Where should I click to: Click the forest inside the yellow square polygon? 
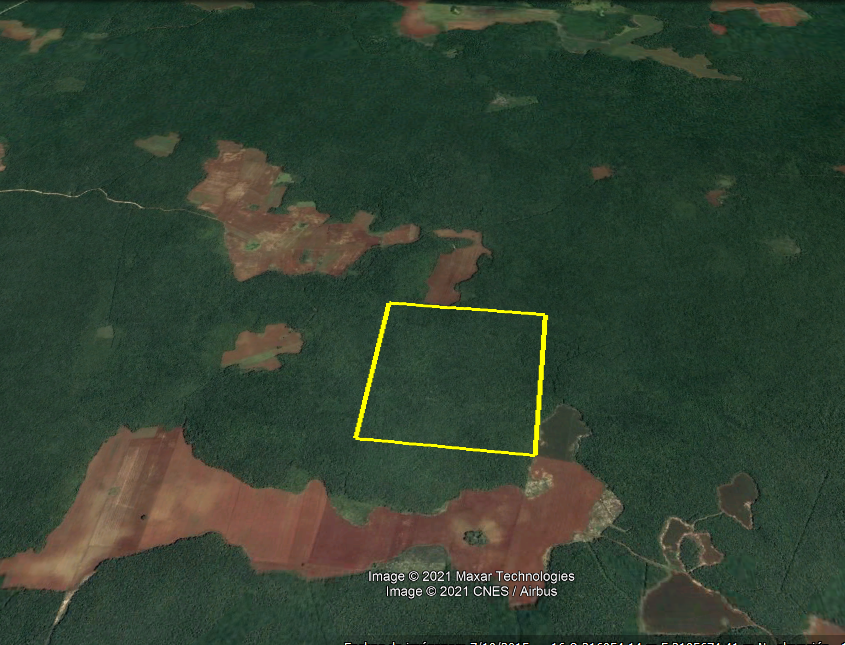coord(453,380)
